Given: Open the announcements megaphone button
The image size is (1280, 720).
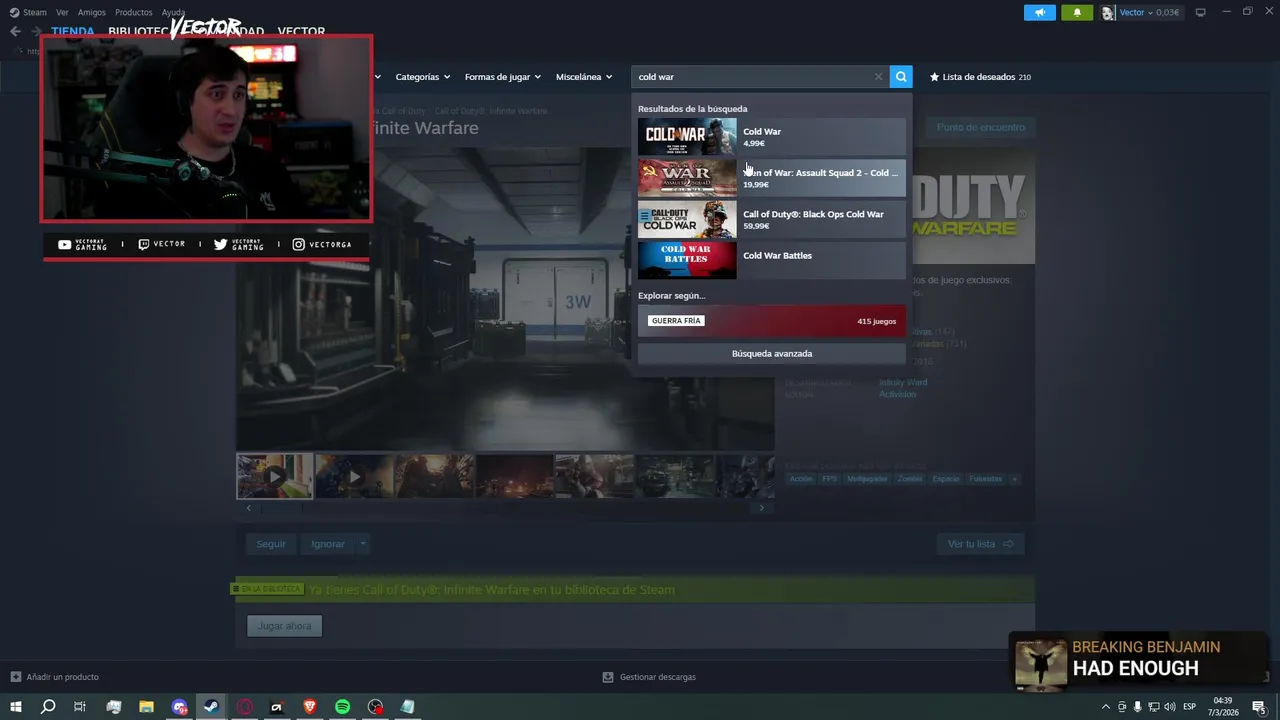Looking at the screenshot, I should tap(1040, 12).
